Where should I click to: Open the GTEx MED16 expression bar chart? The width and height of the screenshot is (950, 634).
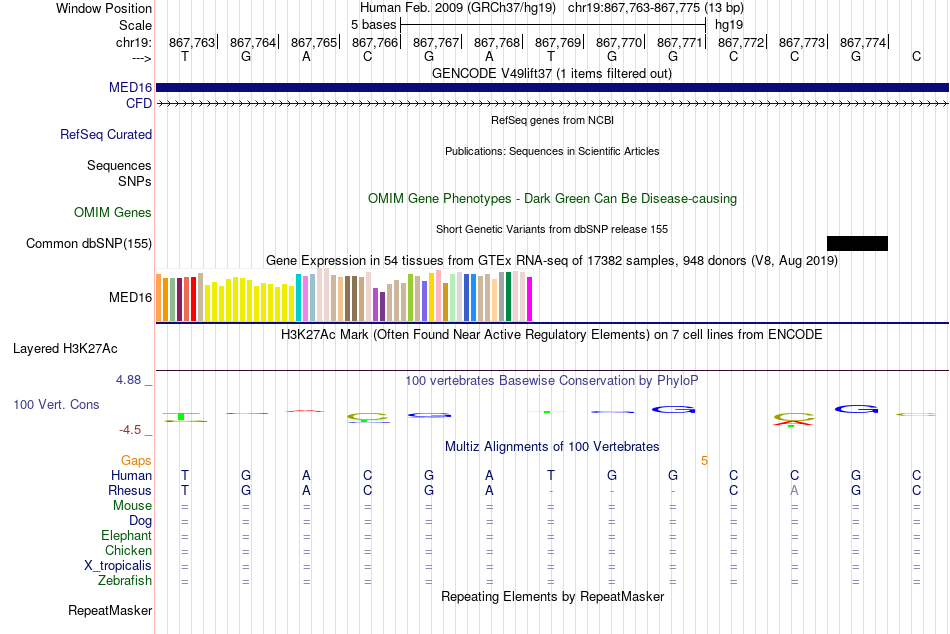[x=344, y=295]
